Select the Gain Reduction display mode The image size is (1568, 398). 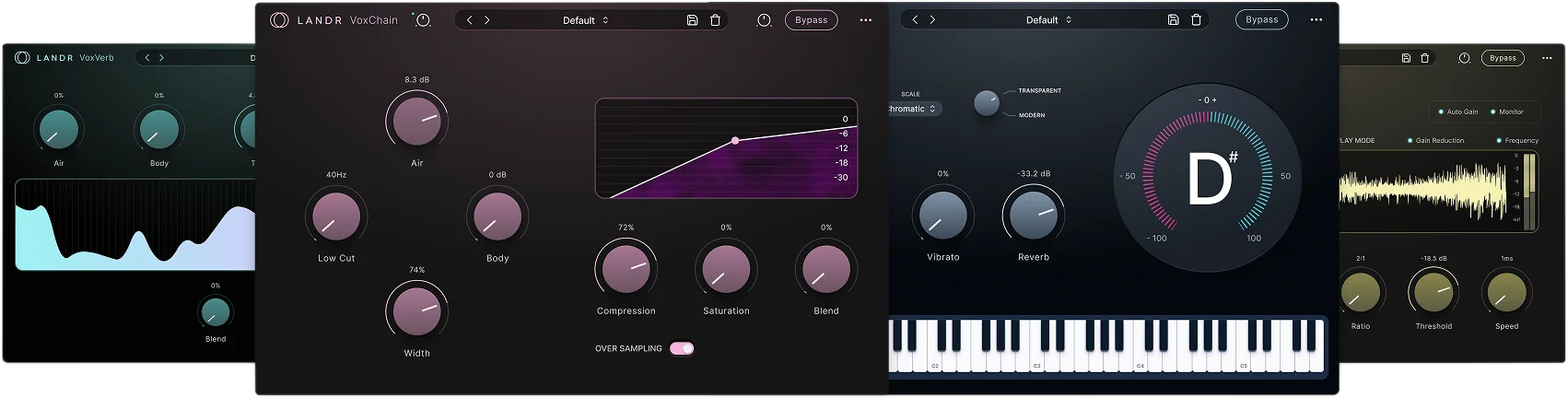pos(1436,141)
